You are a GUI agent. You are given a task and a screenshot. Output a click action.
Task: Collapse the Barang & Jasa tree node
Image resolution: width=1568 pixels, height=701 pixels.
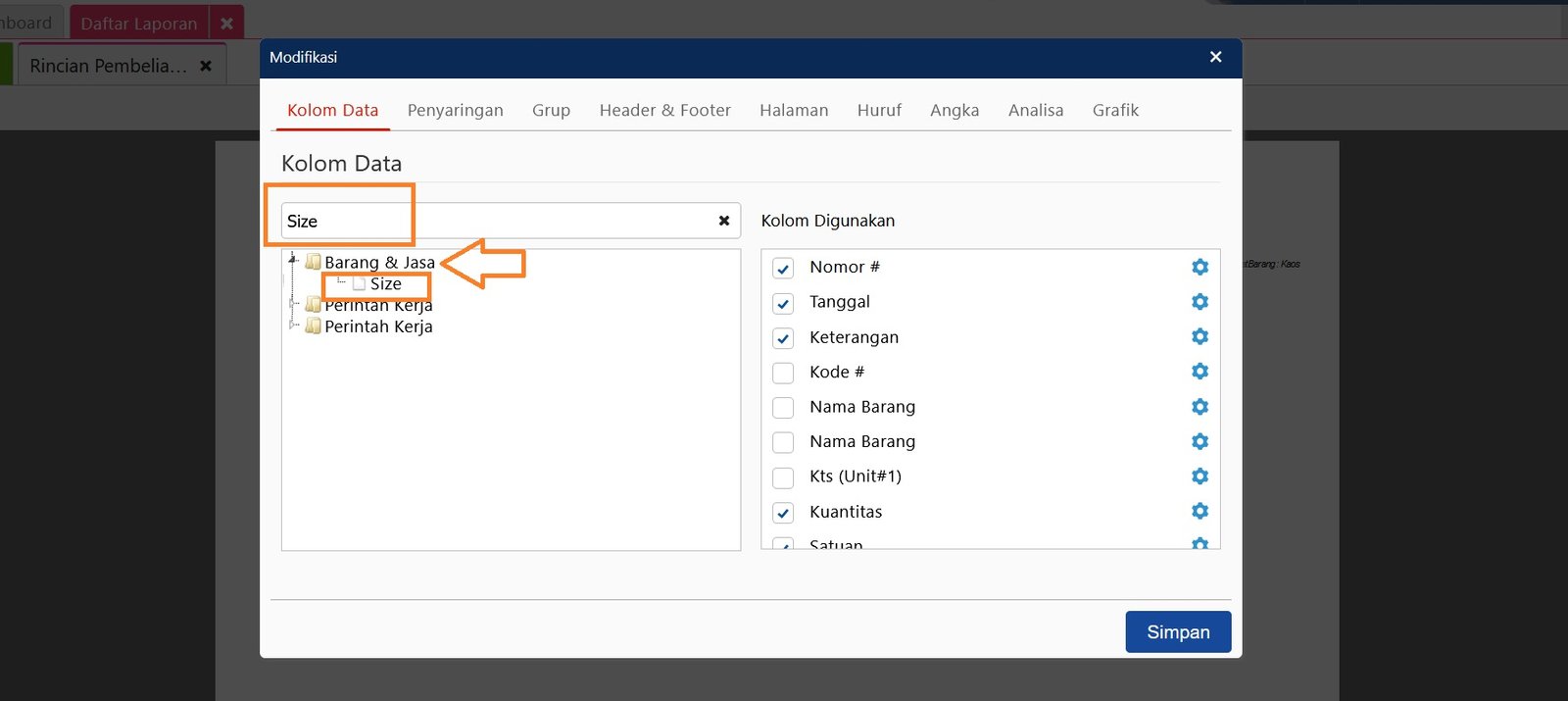(x=293, y=260)
